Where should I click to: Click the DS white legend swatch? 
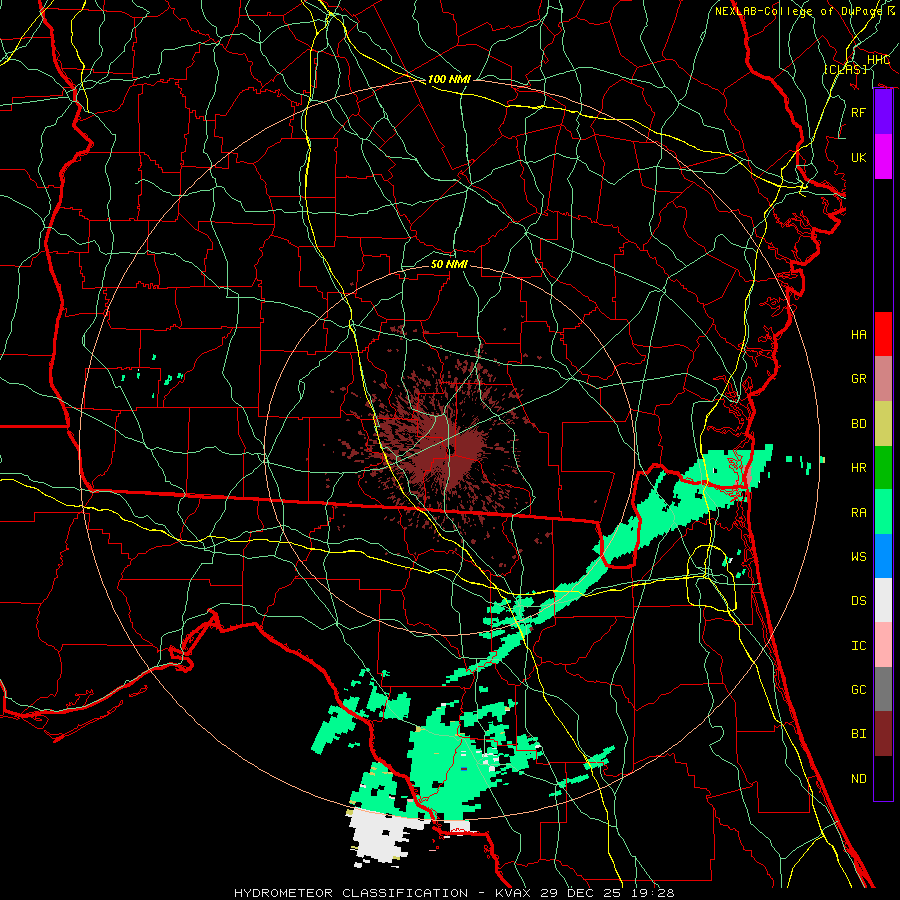[883, 600]
